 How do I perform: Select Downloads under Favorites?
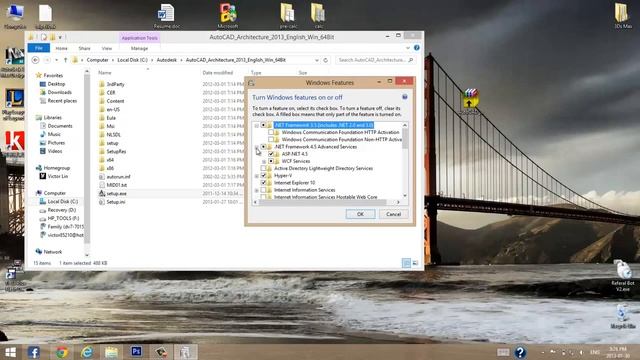tap(60, 92)
